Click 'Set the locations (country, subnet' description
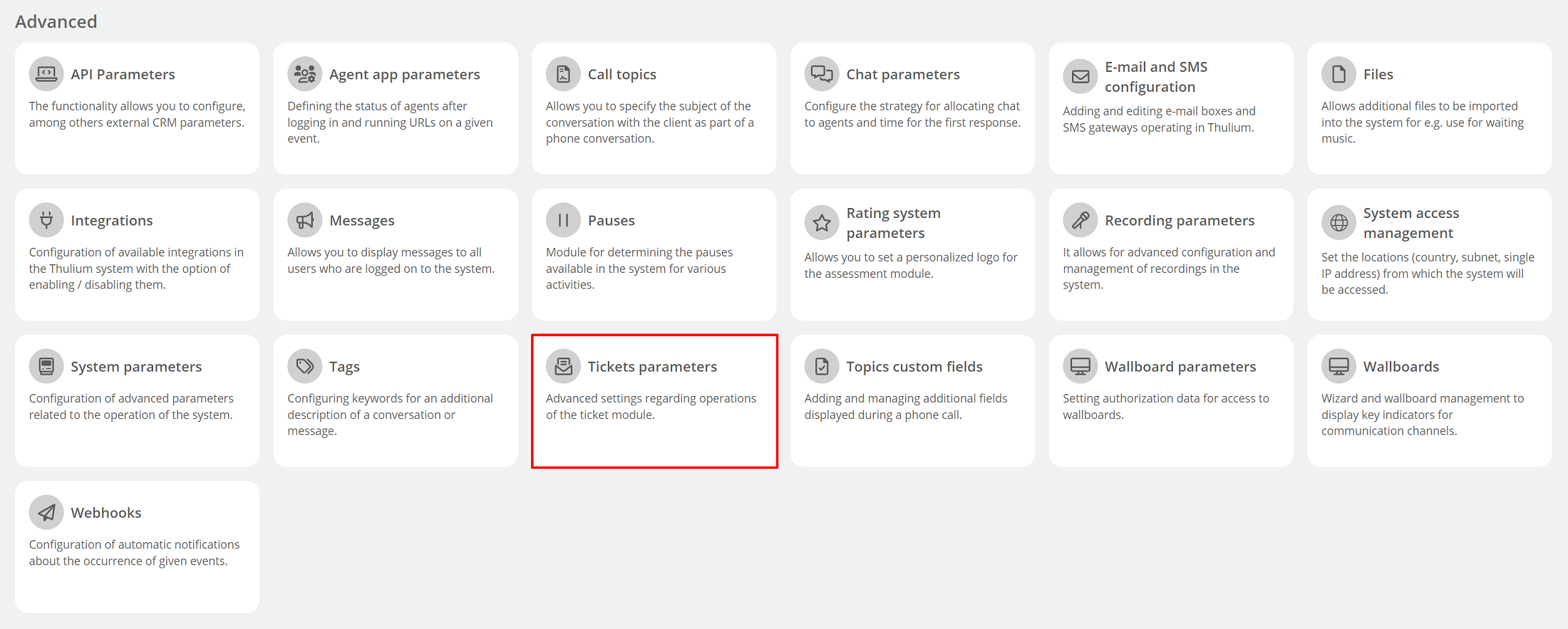 point(1428,273)
